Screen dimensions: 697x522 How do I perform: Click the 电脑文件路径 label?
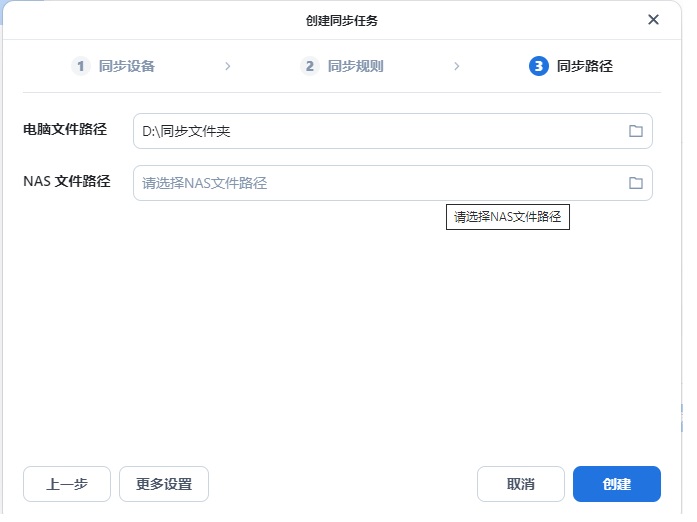pos(65,129)
